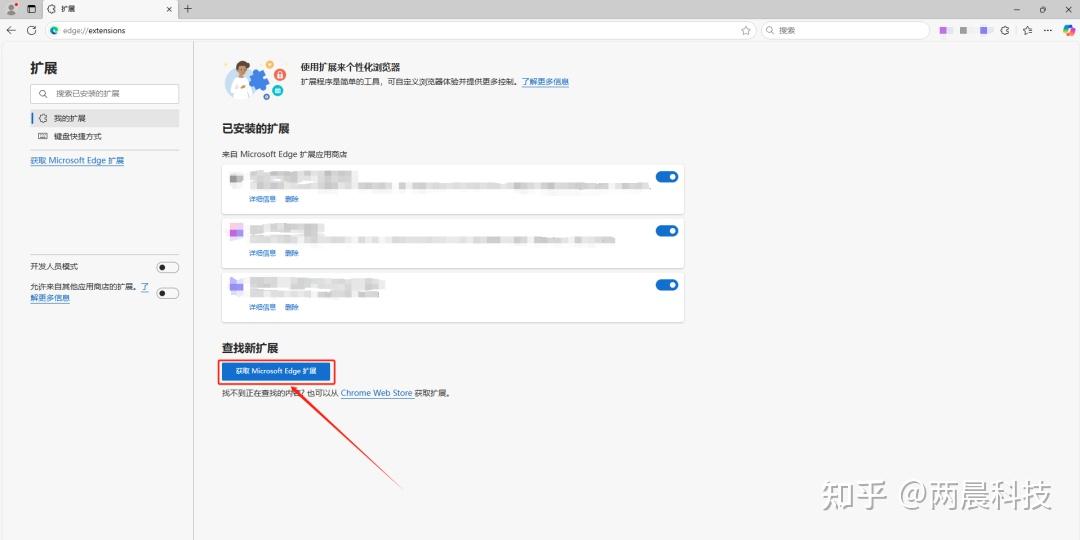
Task: Click 来自 Microsoft Edge 扩展应用商店 label
Action: (x=284, y=154)
